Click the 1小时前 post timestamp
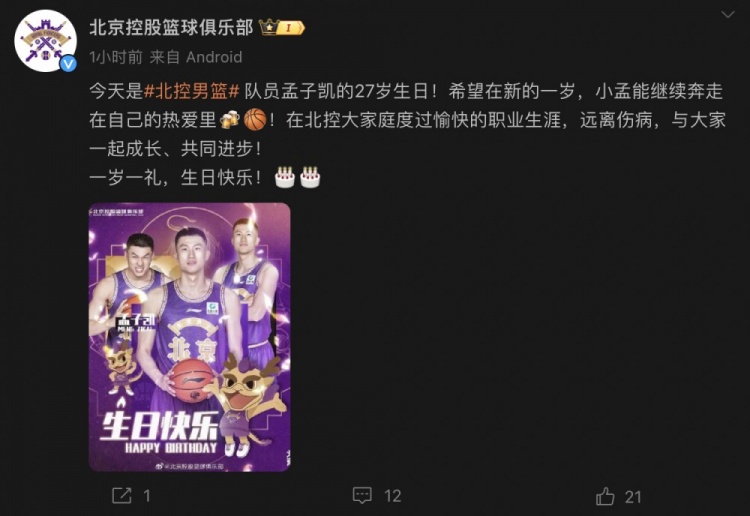The height and width of the screenshot is (516, 750). coord(116,57)
